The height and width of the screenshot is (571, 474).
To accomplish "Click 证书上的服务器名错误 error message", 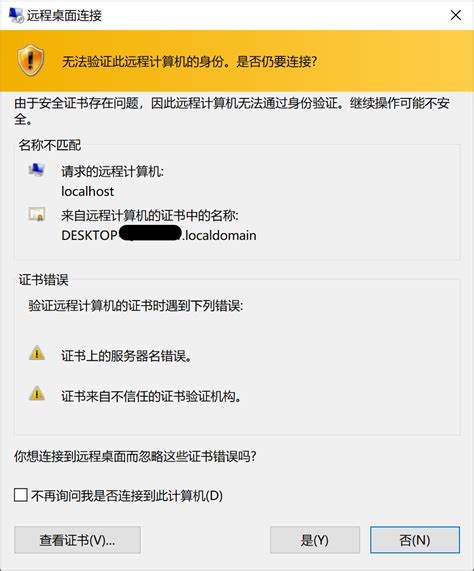I will [x=126, y=356].
